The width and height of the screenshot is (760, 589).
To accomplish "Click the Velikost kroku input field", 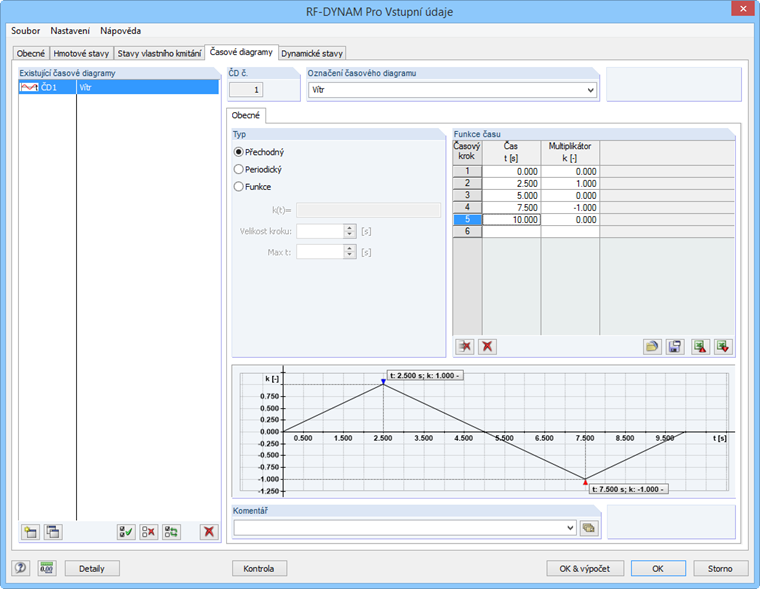I will tap(320, 231).
